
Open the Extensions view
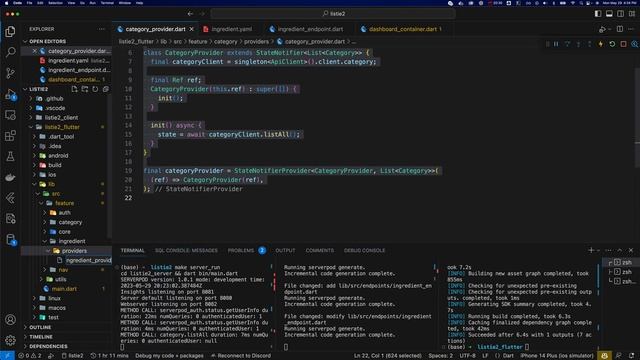pos(10,136)
